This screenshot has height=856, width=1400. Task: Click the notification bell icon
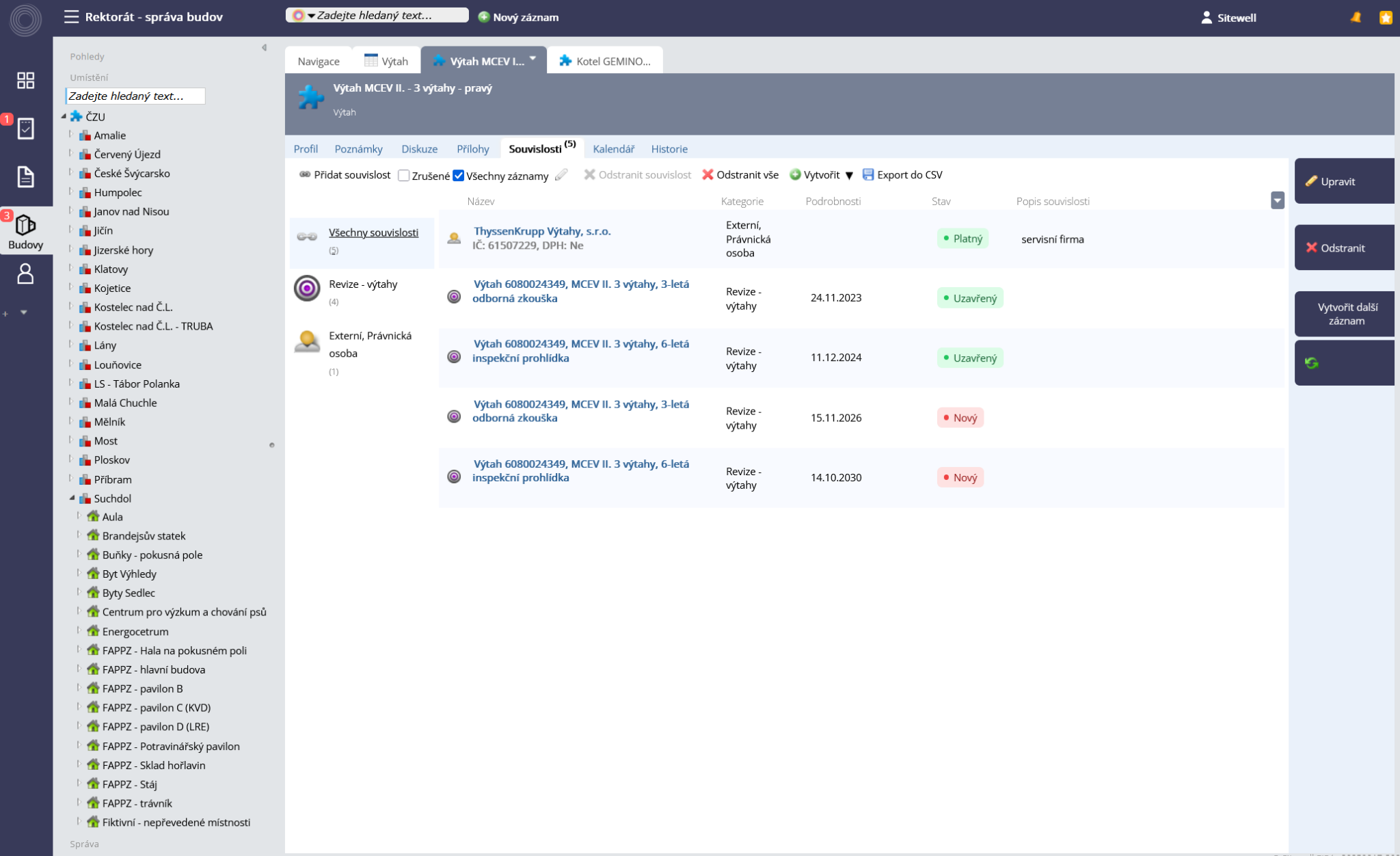pos(1356,18)
